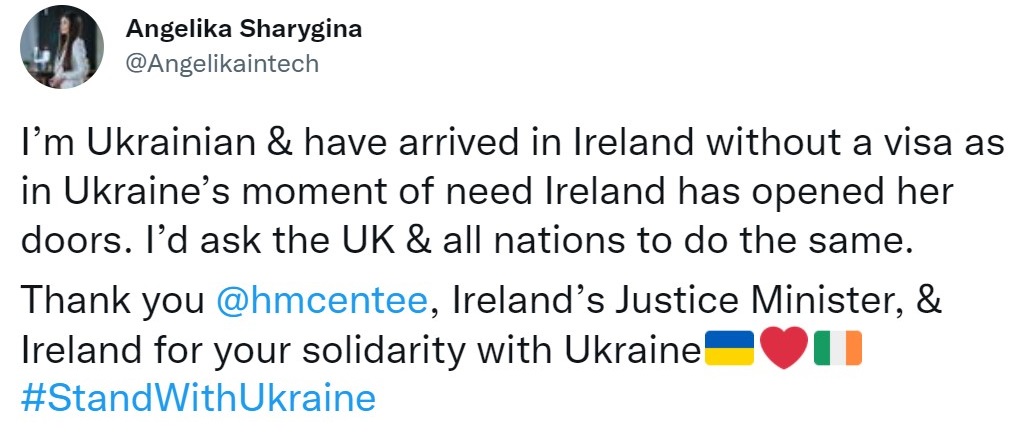
Task: Open Angelika Sharygina's round profile photo
Action: tap(62, 47)
